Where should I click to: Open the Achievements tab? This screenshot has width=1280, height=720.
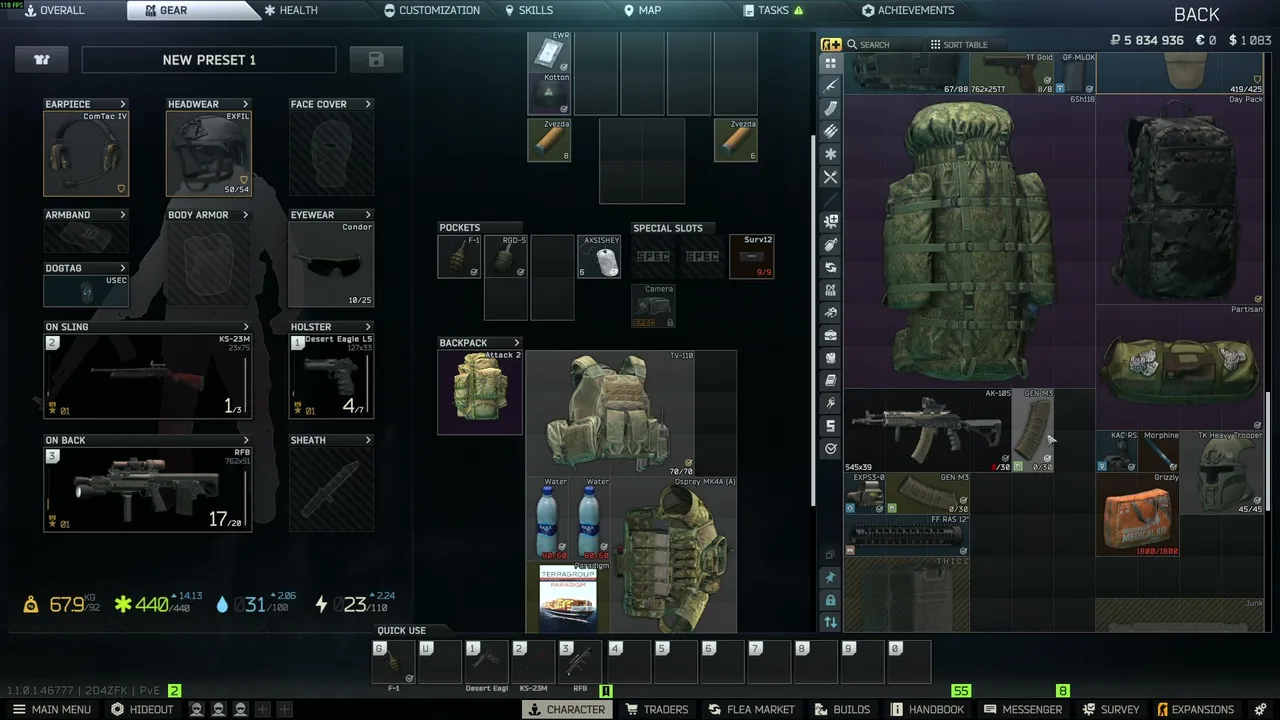907,11
